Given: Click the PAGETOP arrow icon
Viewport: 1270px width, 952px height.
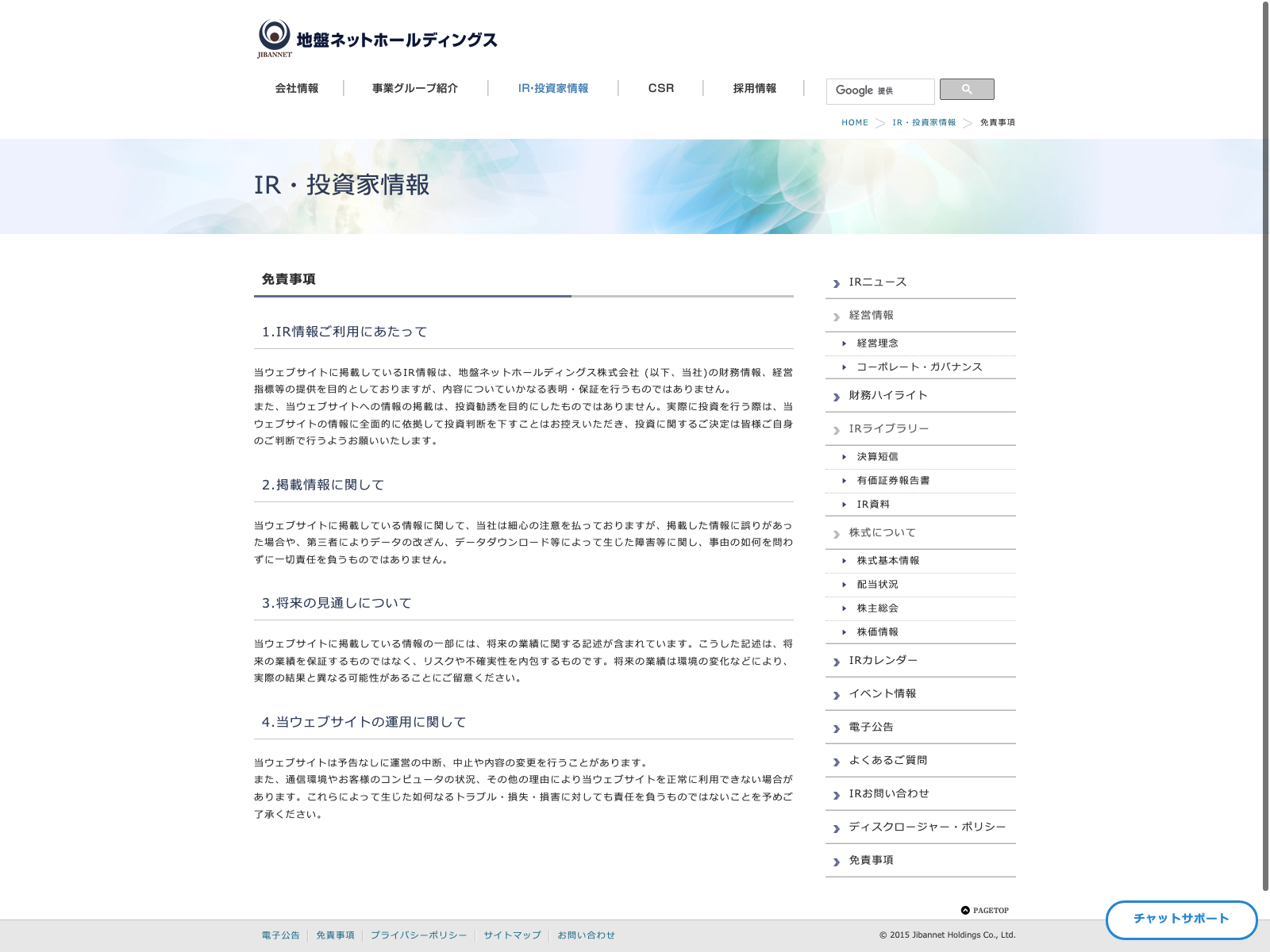Looking at the screenshot, I should (965, 911).
